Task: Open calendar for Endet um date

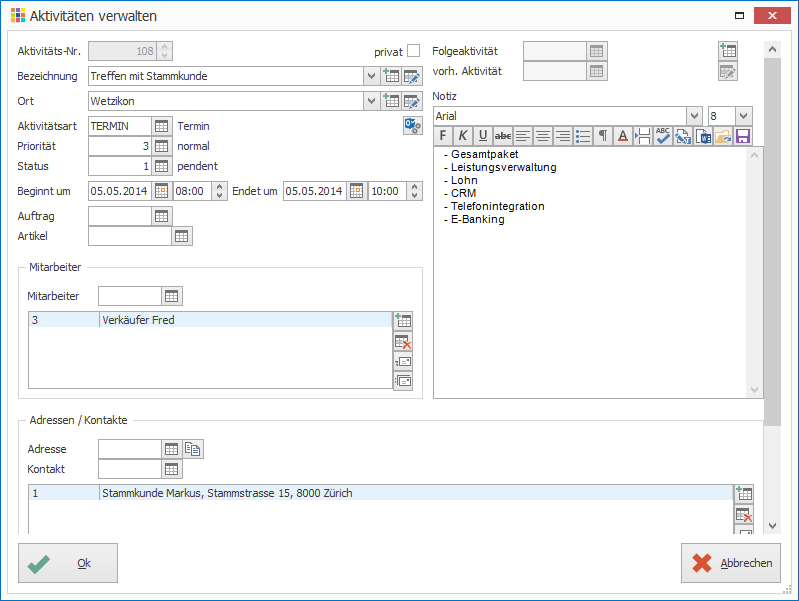Action: (x=357, y=191)
